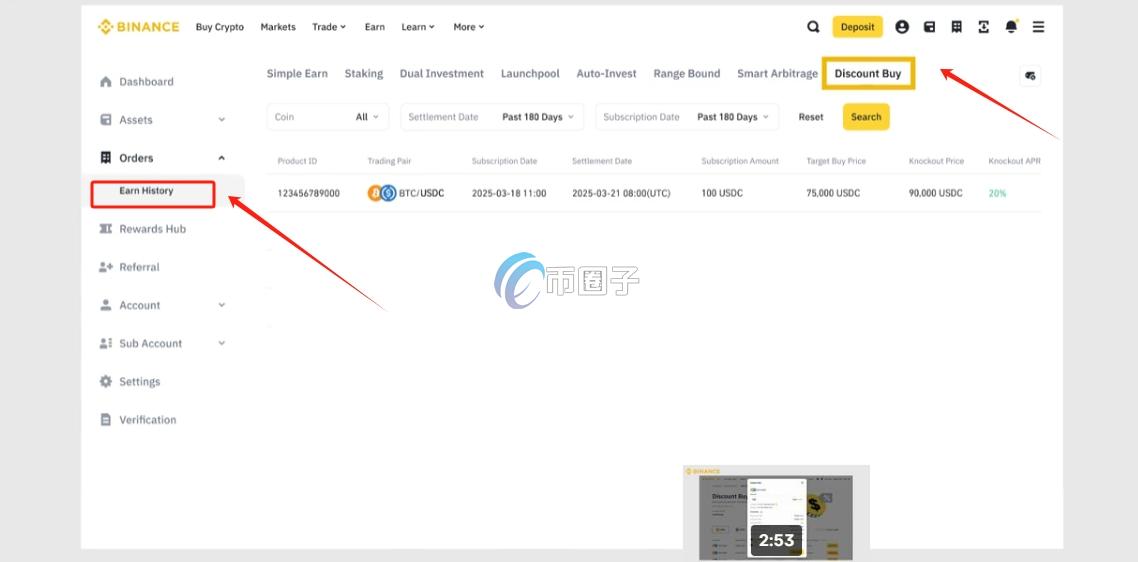Click the icon button right of tabs

[1030, 76]
